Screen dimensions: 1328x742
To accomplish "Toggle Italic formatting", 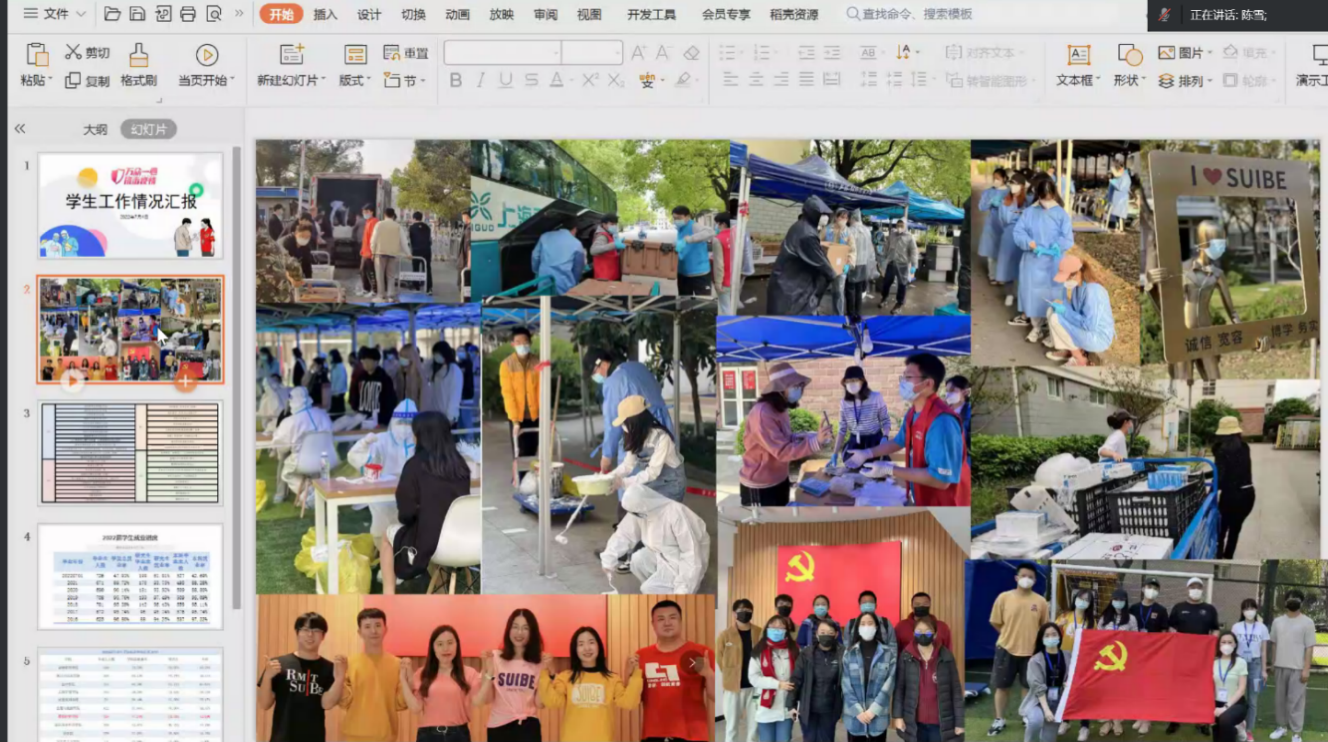I will point(481,80).
